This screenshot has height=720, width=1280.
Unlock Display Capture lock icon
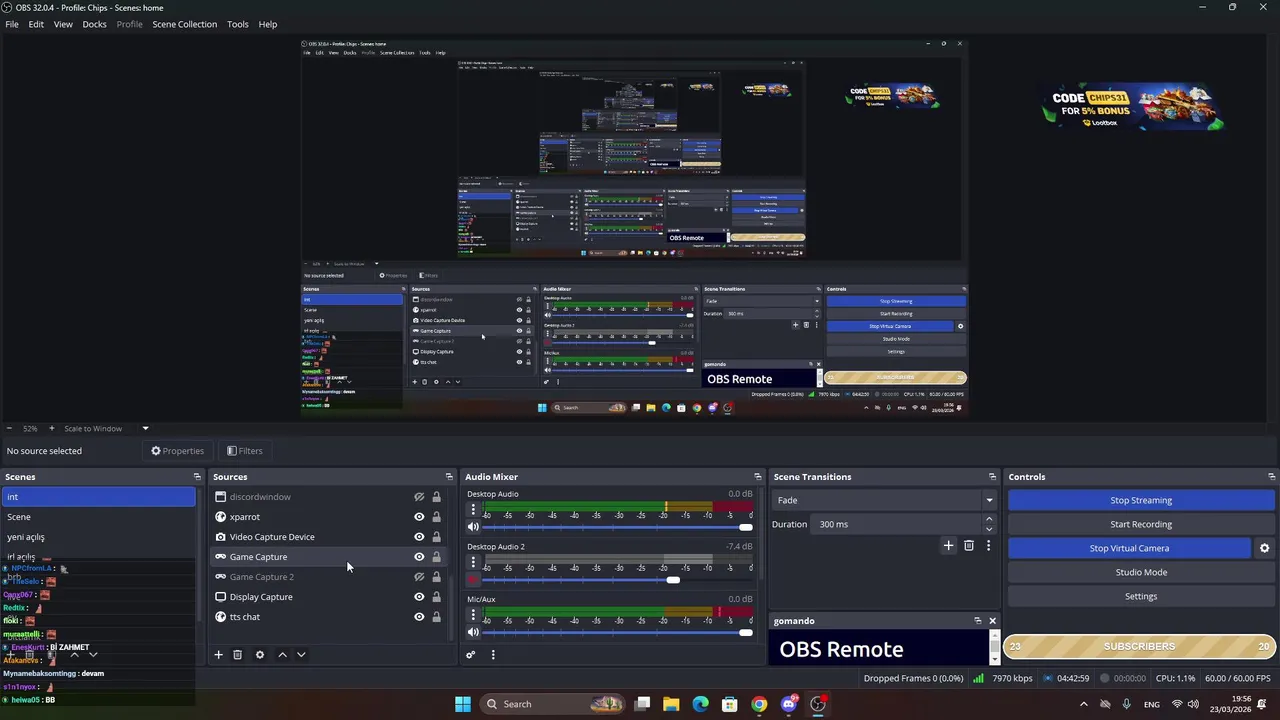(x=436, y=597)
